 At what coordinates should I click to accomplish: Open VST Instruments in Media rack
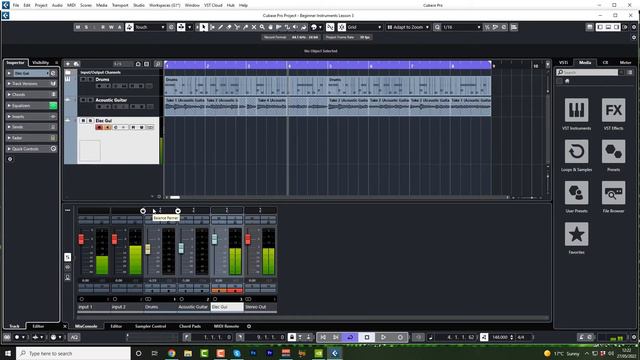tap(576, 110)
